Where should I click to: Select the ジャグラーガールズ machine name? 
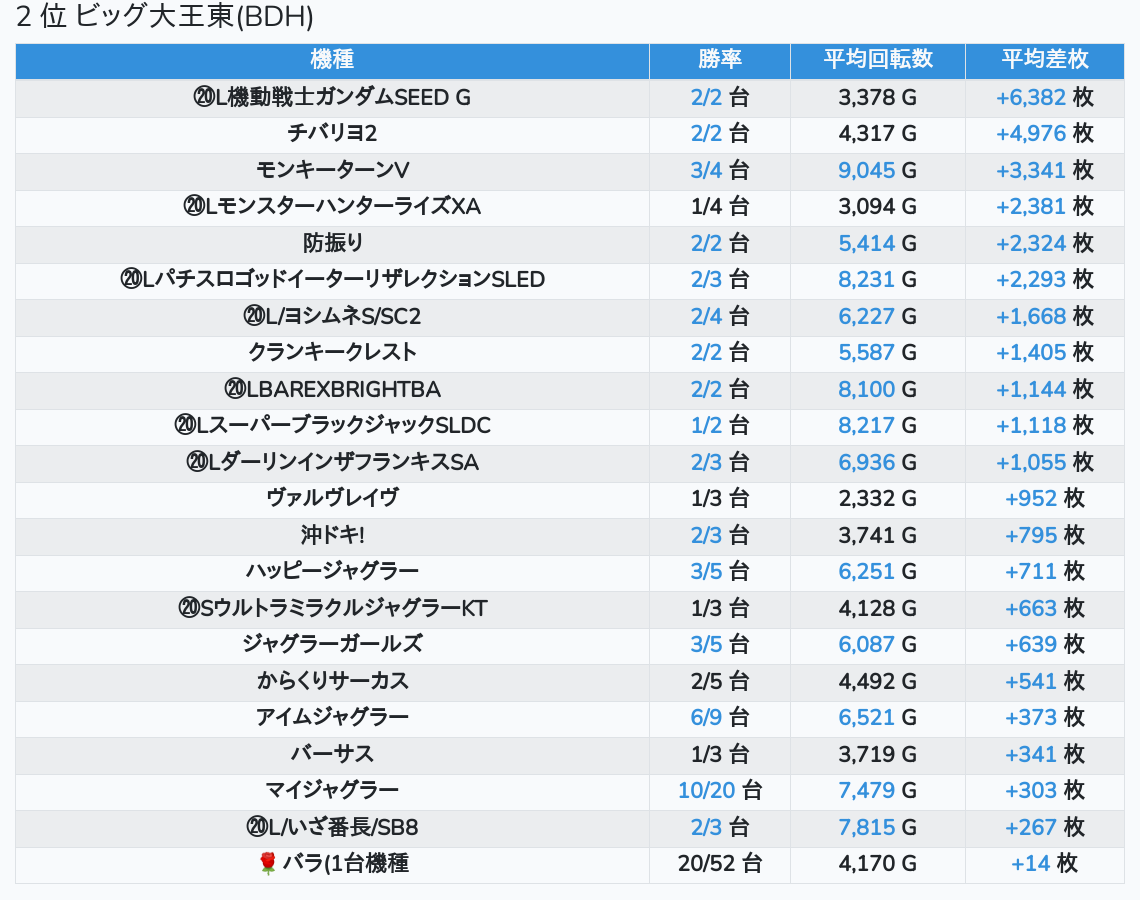[332, 645]
